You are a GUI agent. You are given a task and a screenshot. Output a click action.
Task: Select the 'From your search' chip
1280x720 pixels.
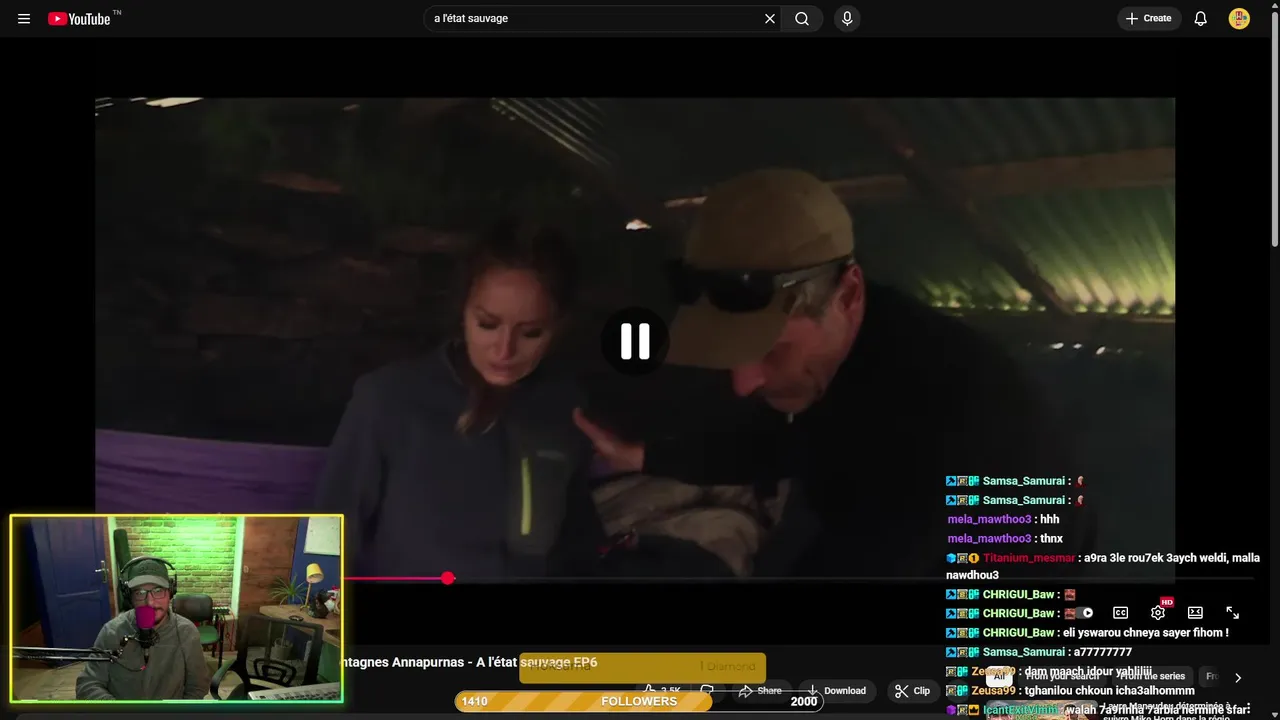(x=1062, y=677)
